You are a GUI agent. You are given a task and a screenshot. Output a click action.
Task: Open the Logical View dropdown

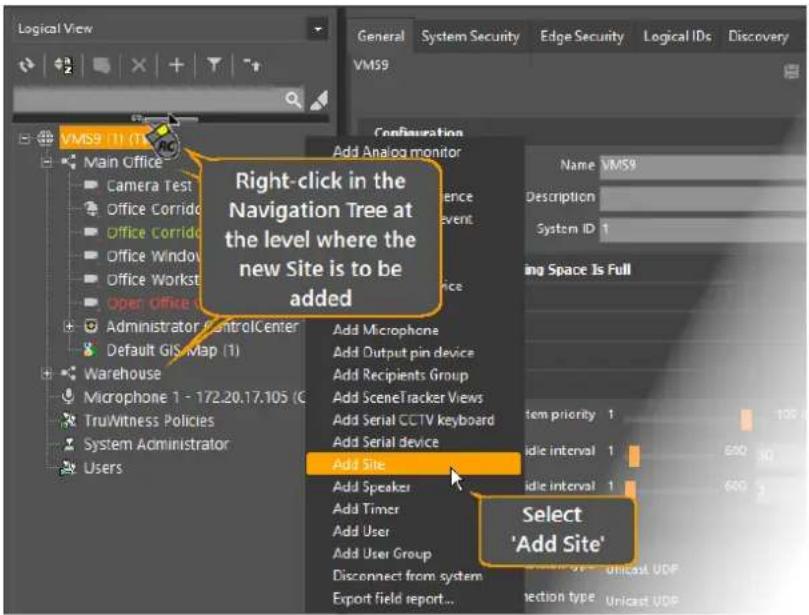[318, 29]
